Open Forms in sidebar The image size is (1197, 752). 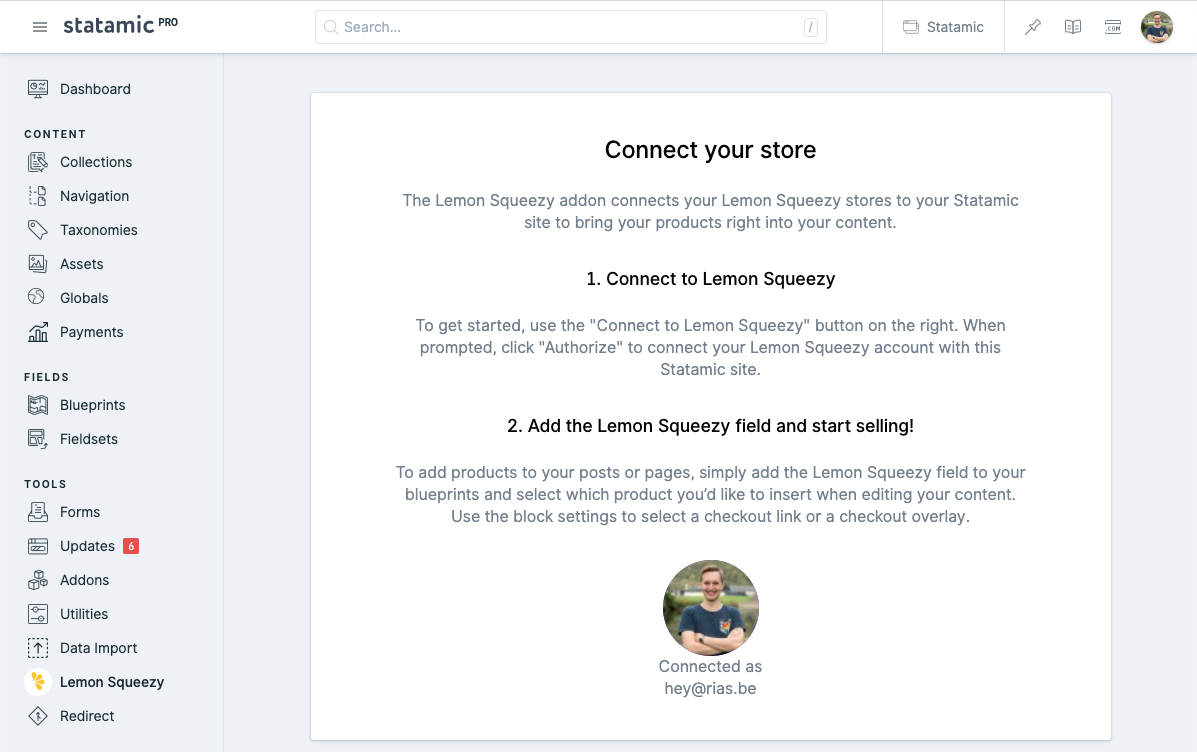click(x=79, y=512)
